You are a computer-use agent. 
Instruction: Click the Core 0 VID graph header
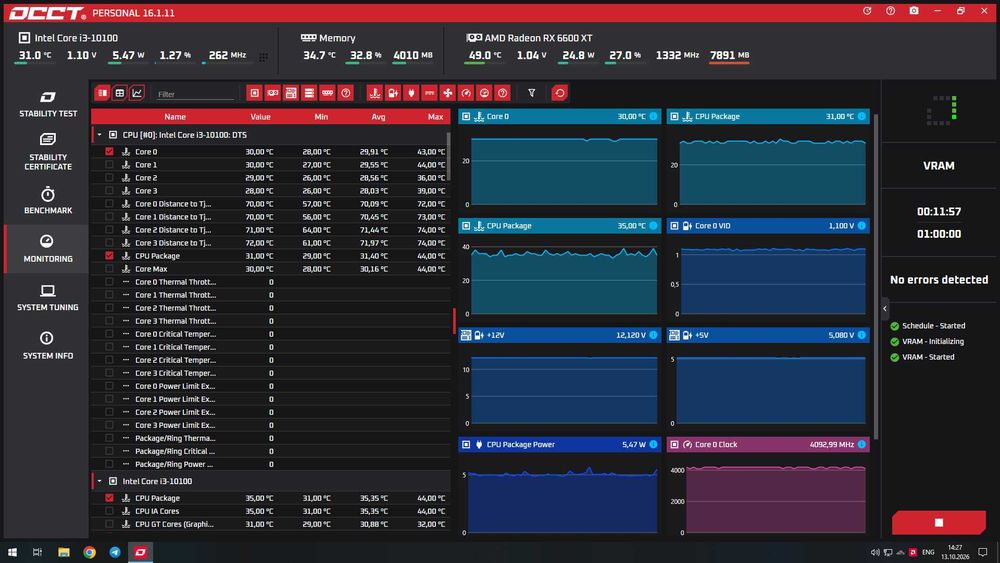(x=768, y=226)
